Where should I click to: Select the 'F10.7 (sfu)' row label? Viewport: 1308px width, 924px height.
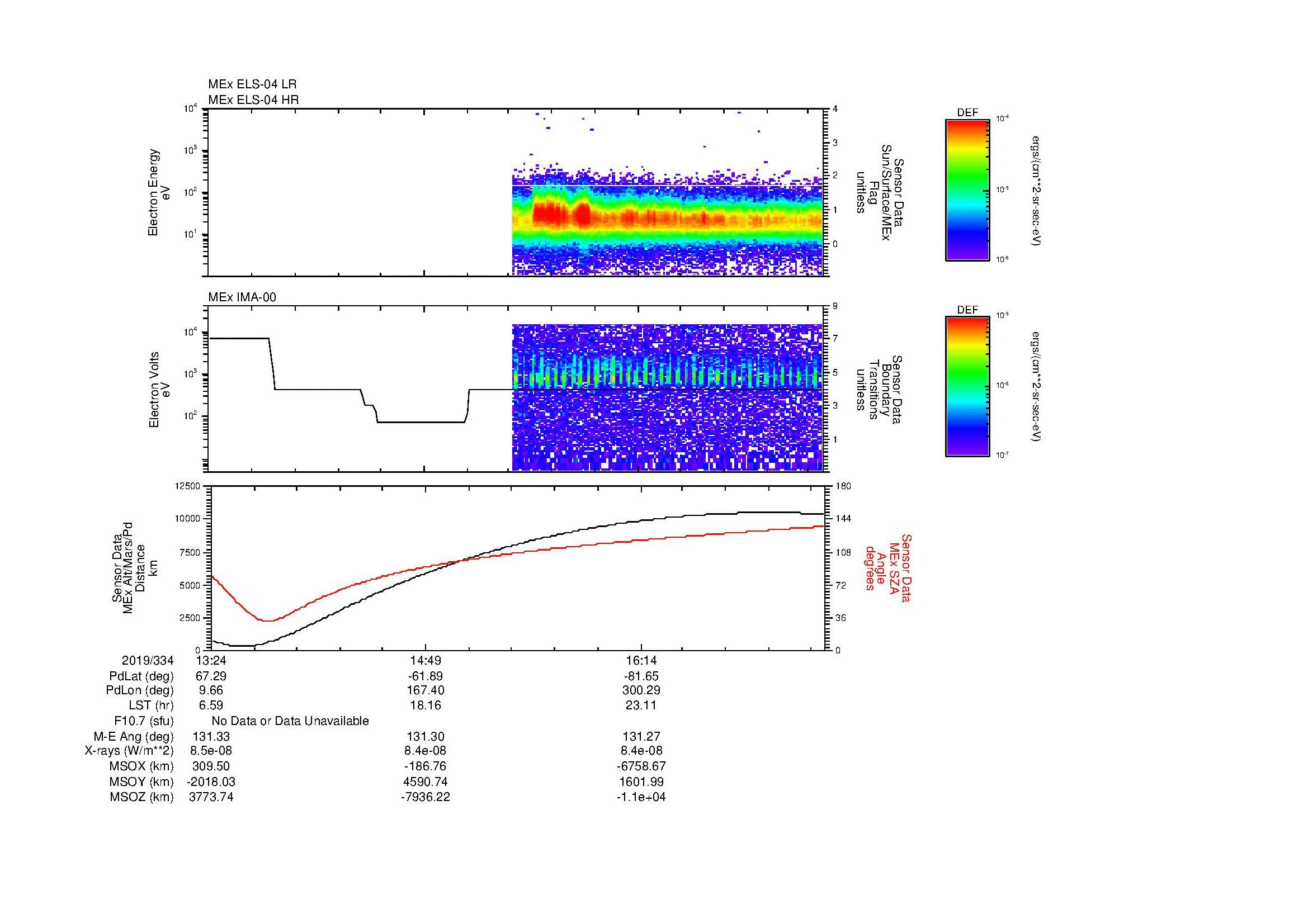pyautogui.click(x=144, y=721)
